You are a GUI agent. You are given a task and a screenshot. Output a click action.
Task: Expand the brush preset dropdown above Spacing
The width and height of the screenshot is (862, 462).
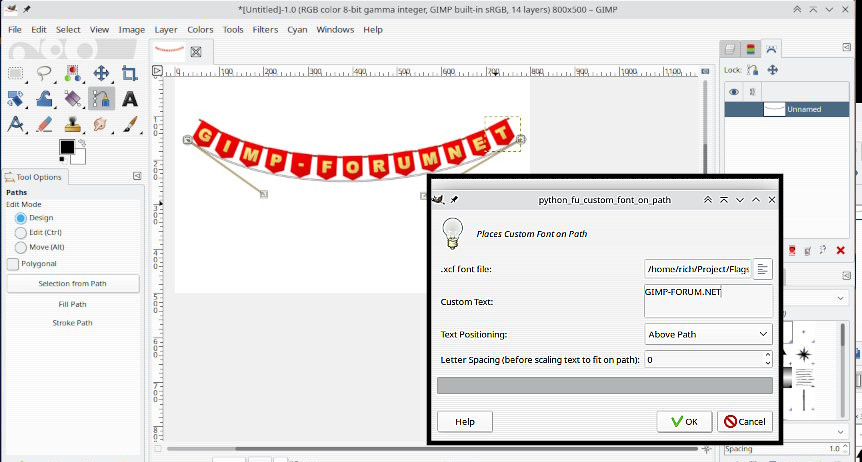pos(841,432)
